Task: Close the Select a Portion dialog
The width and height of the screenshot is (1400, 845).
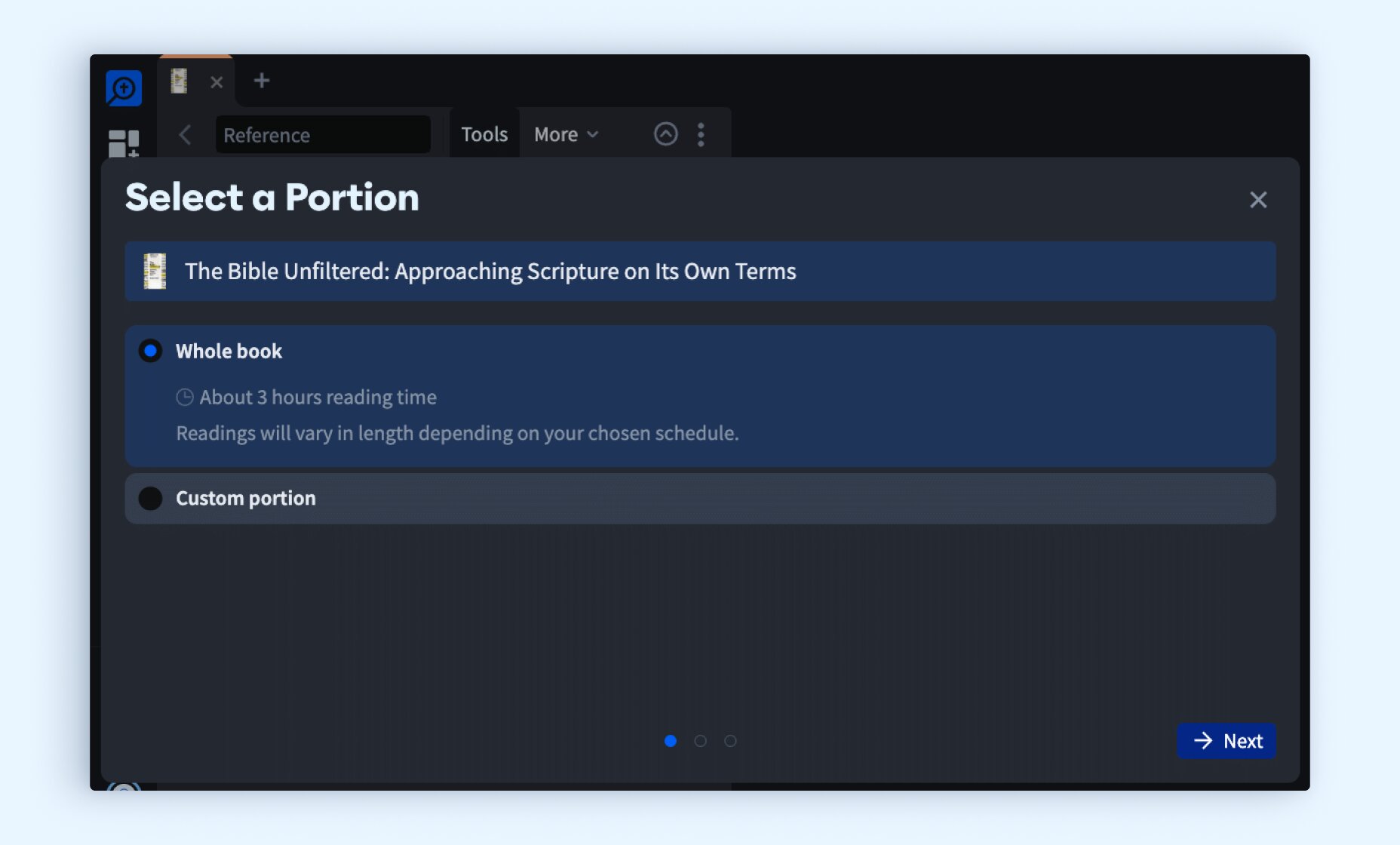Action: tap(1257, 199)
